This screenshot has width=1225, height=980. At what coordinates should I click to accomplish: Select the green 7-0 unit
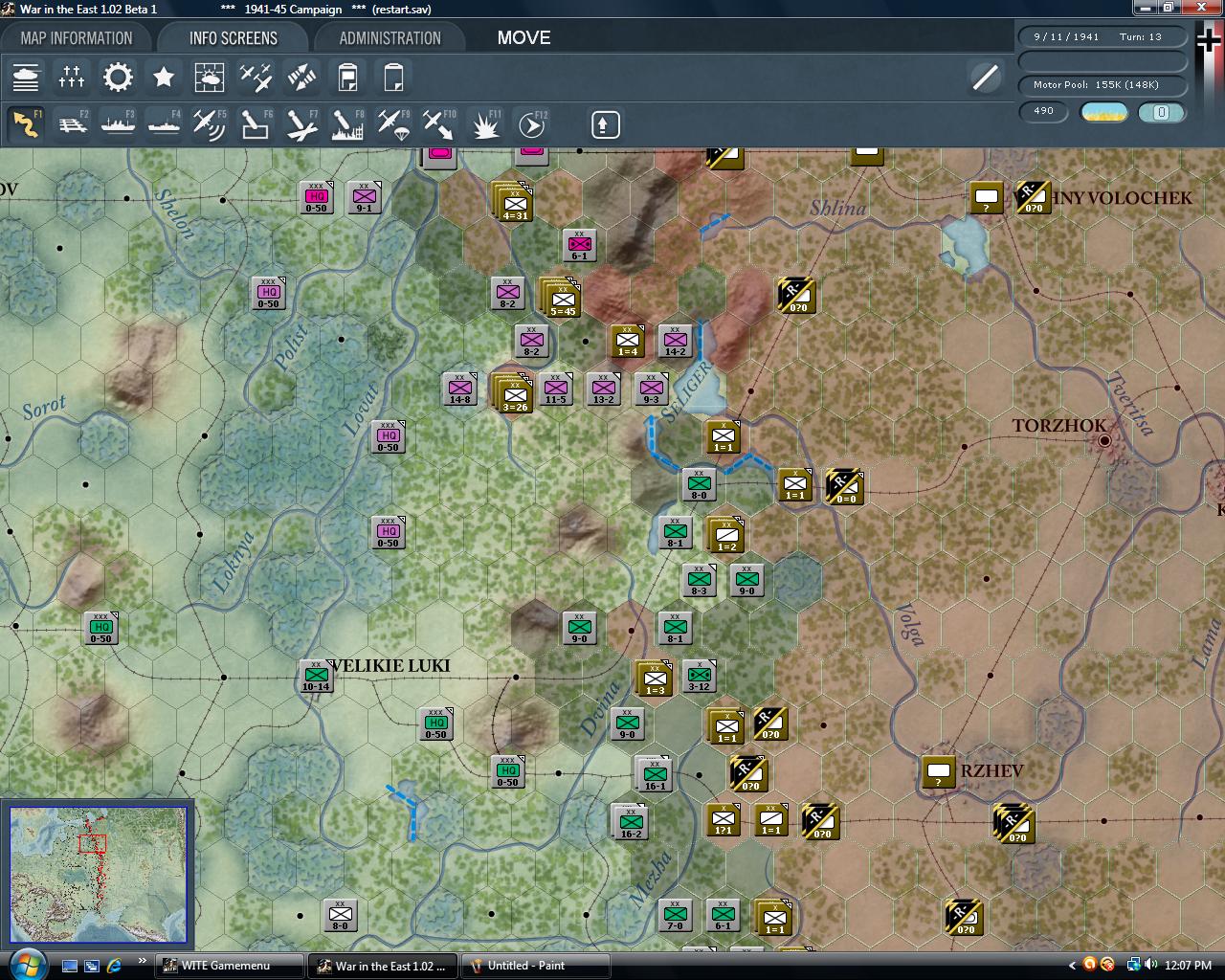[x=675, y=915]
